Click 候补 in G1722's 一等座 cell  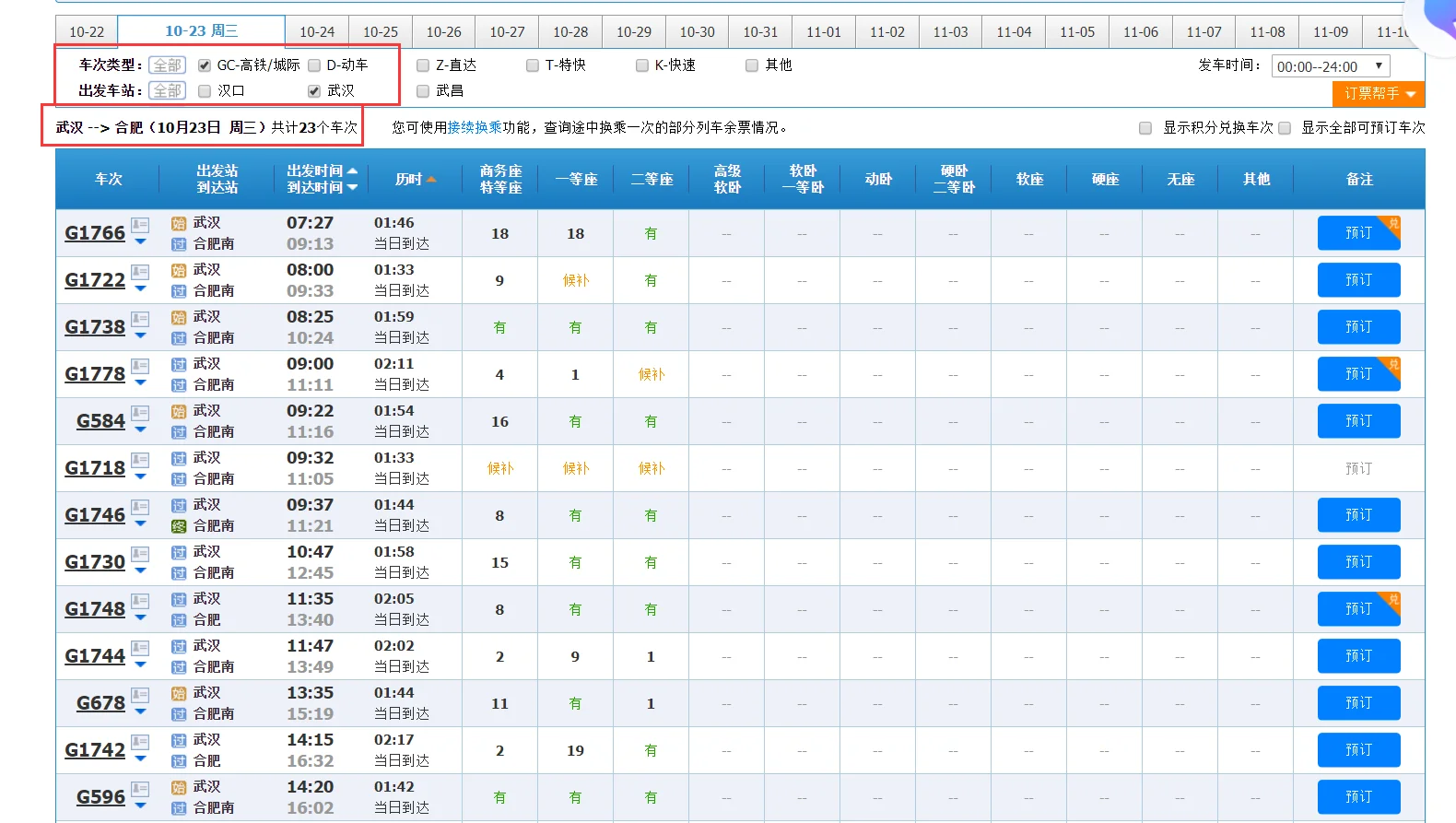click(x=575, y=281)
